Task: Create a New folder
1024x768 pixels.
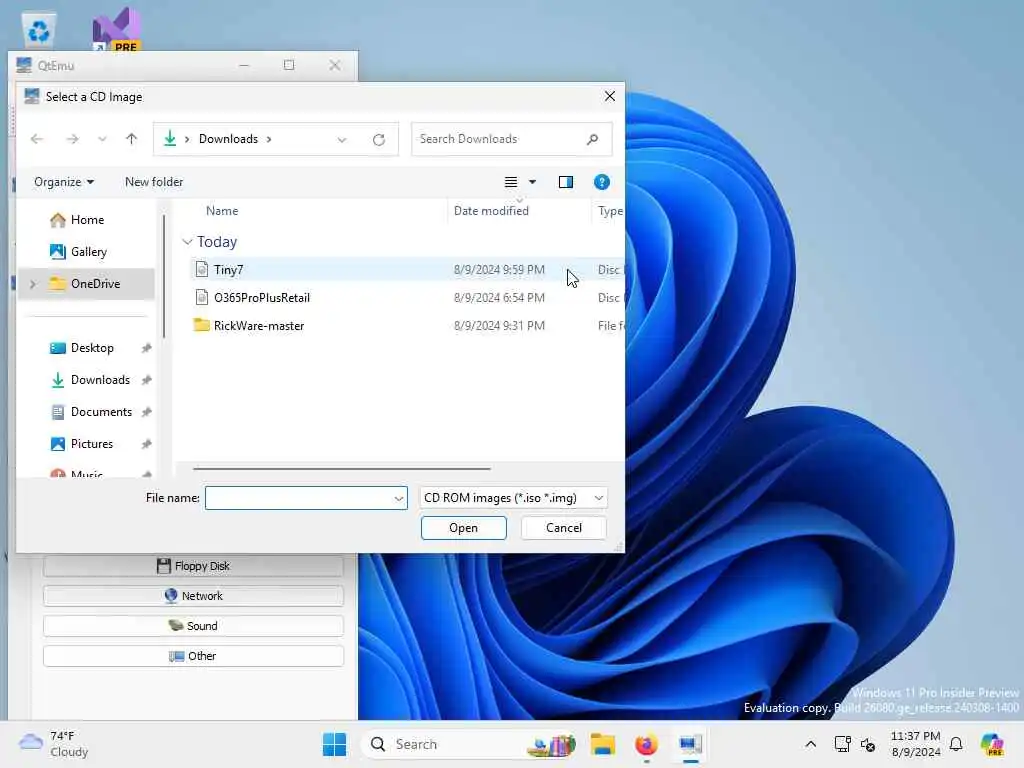Action: point(154,182)
